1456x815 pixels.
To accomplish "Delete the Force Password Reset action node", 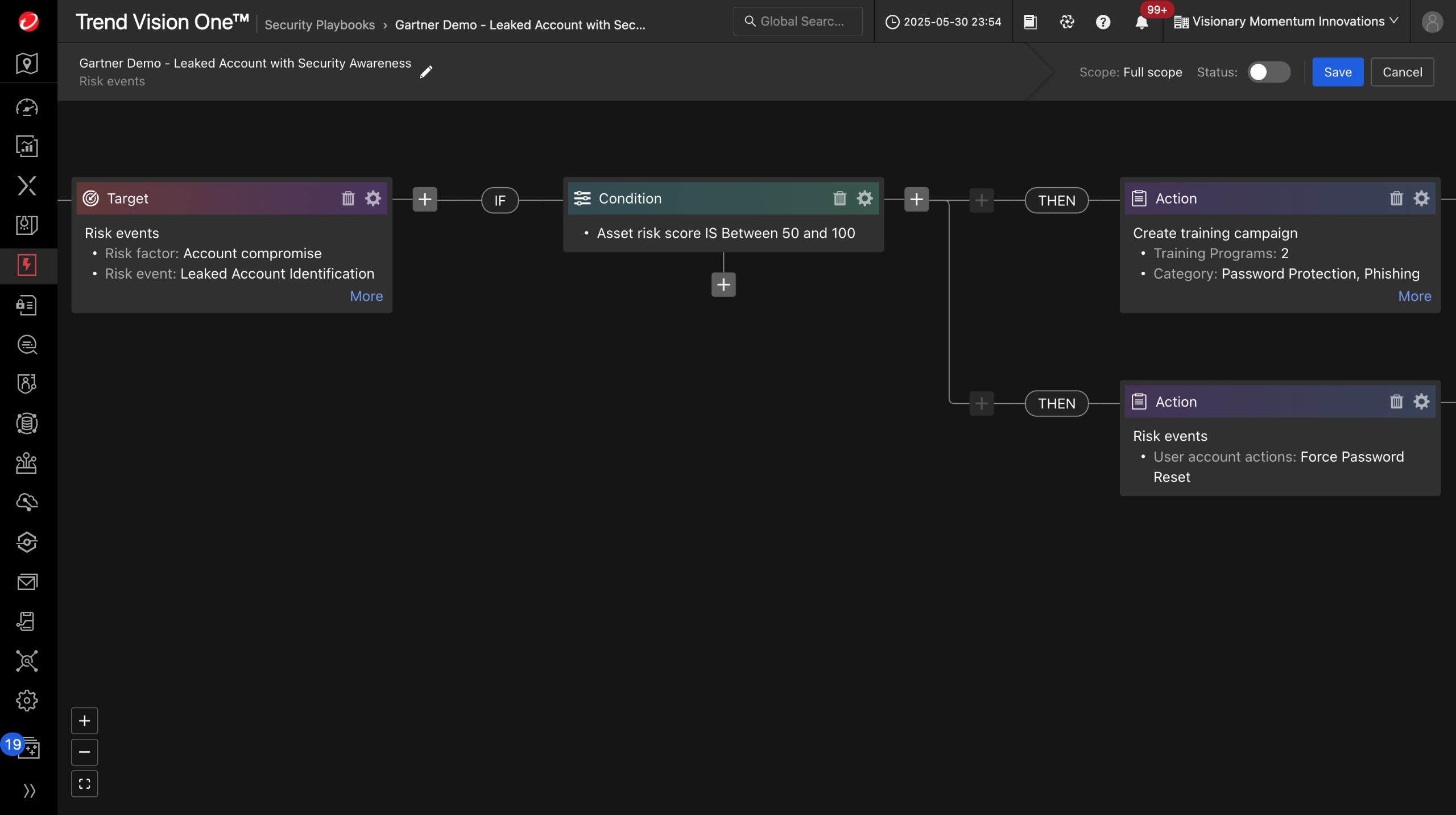I will (1396, 402).
